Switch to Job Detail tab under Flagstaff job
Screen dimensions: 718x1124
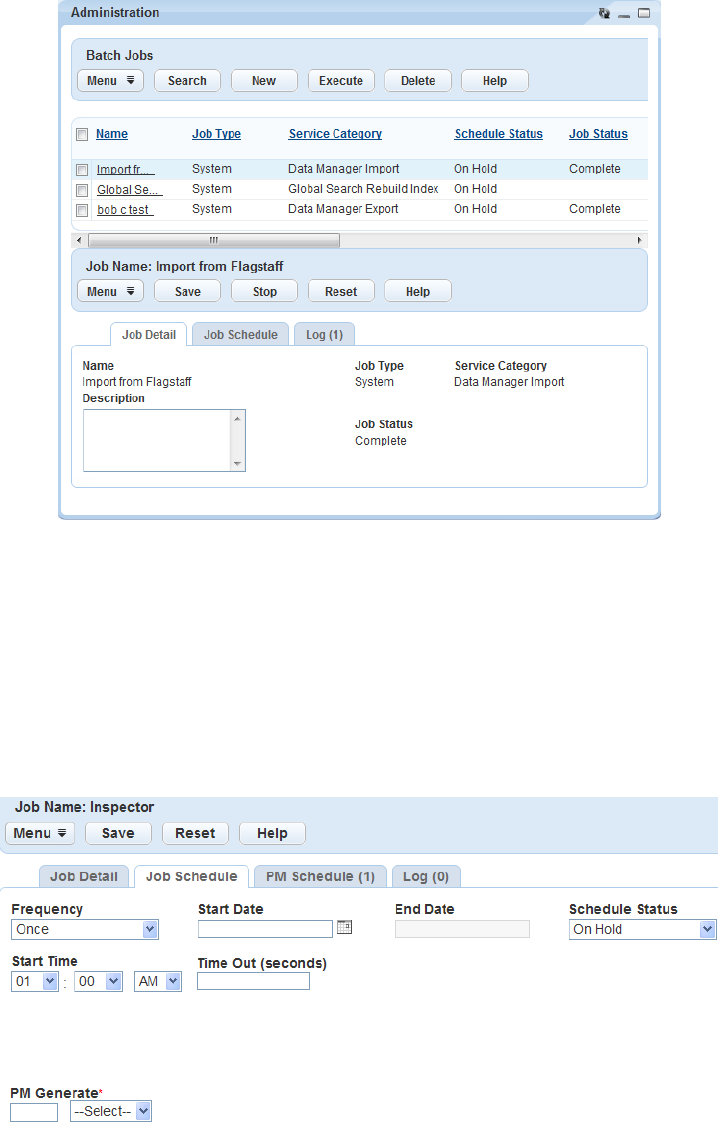[x=148, y=335]
